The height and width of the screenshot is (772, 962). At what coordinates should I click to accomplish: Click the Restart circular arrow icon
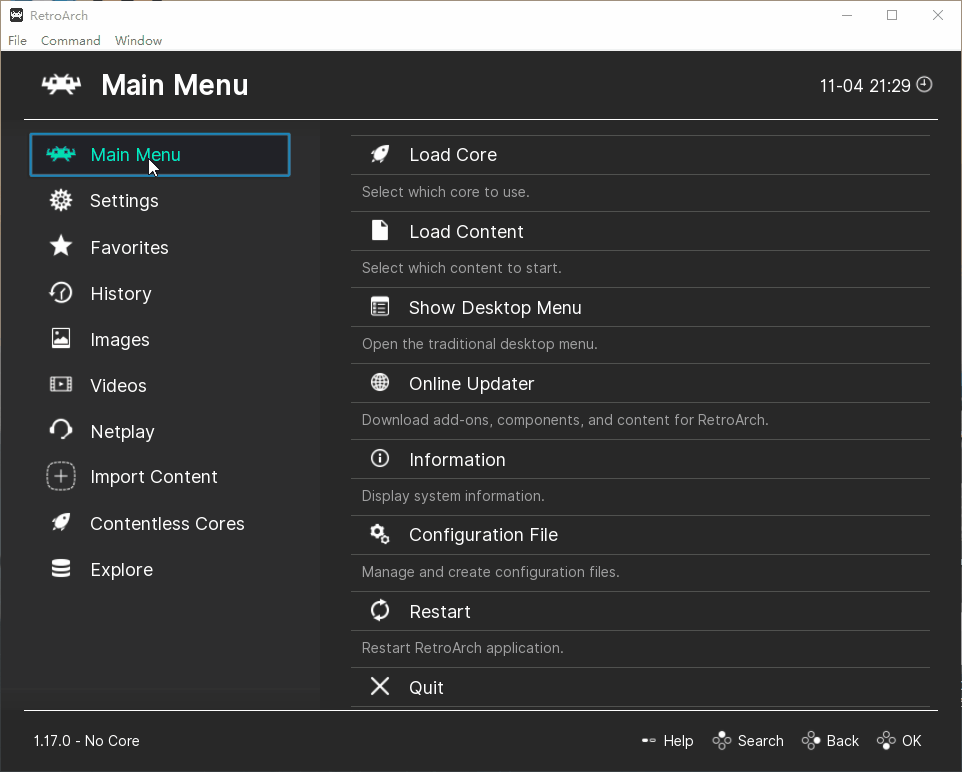380,611
